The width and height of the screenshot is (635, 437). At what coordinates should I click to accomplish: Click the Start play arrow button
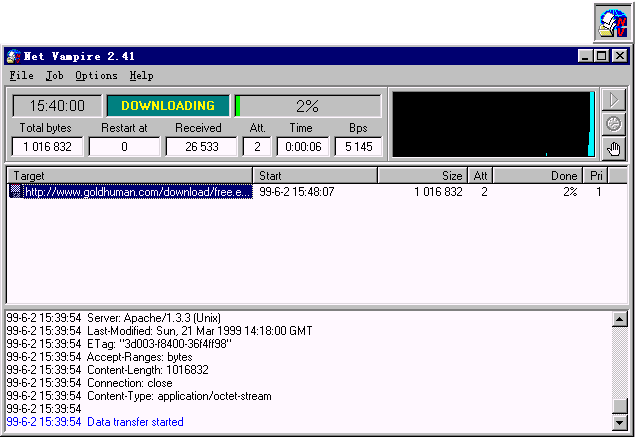click(x=614, y=100)
